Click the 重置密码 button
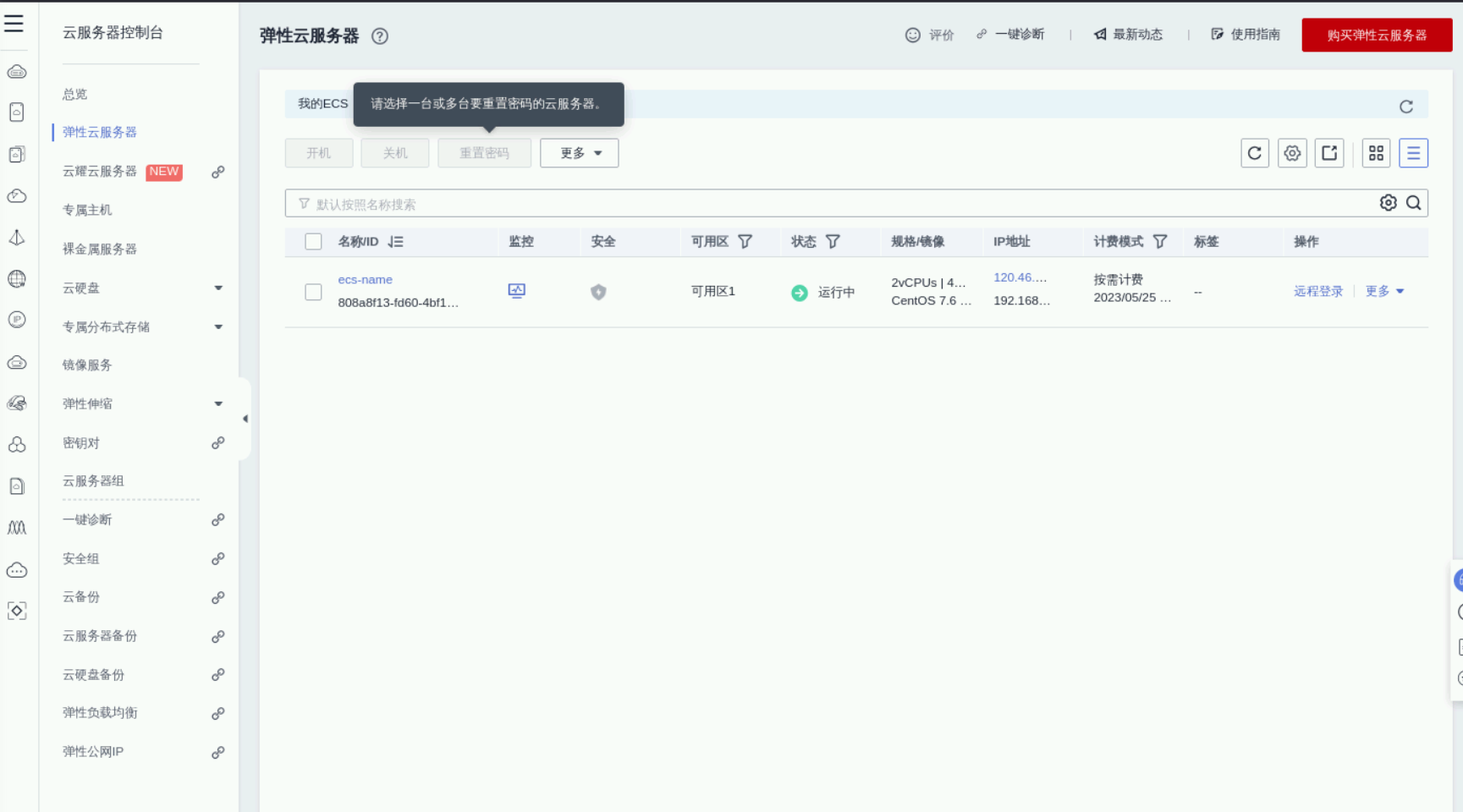 485,153
